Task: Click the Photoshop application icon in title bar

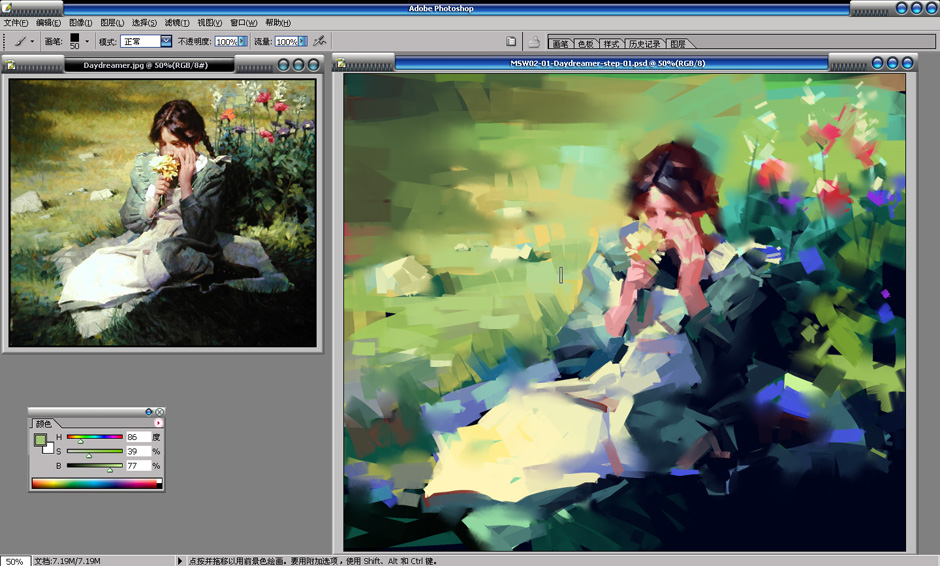Action: point(7,8)
